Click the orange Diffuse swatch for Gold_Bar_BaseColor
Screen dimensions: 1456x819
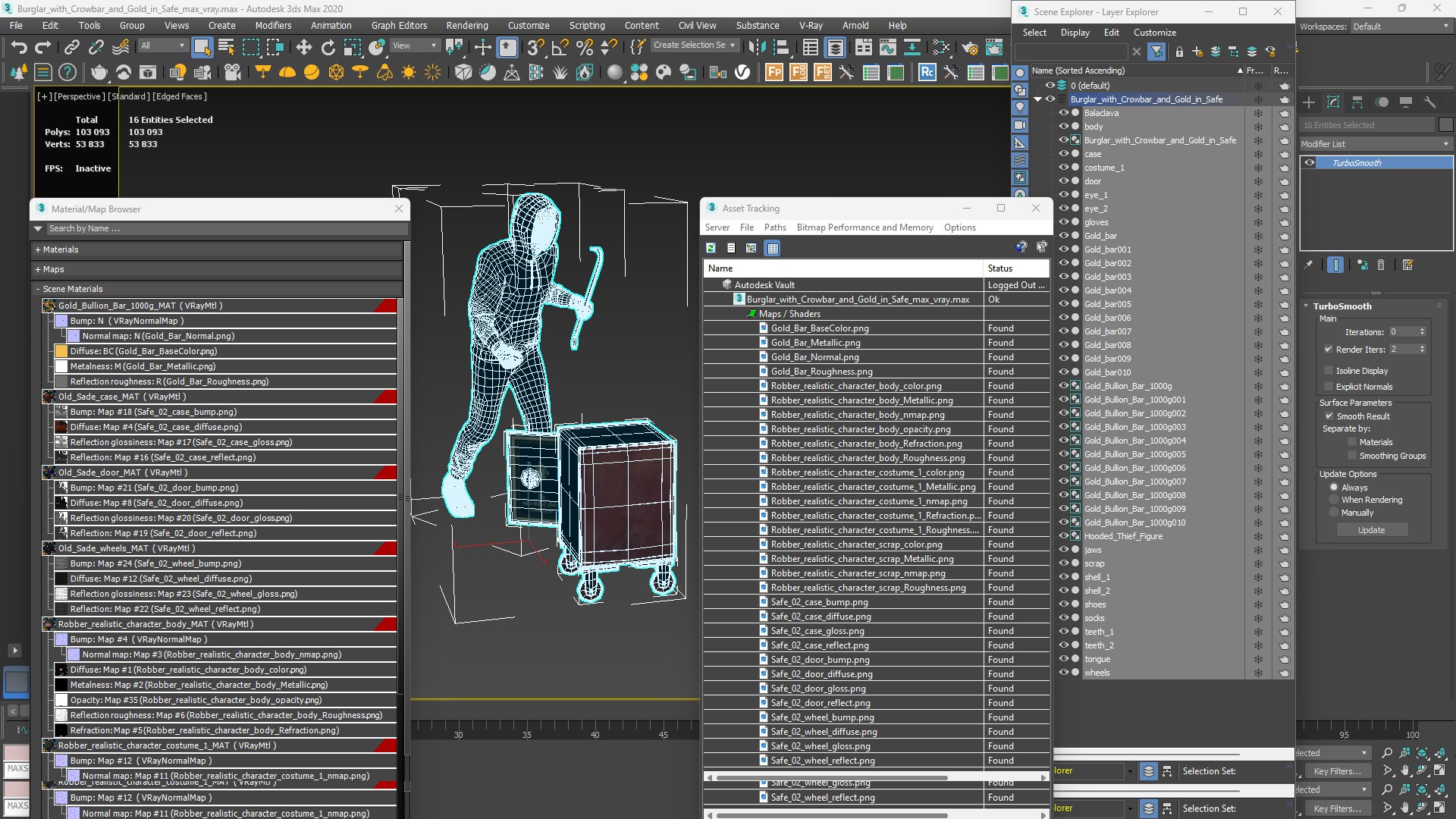(61, 351)
